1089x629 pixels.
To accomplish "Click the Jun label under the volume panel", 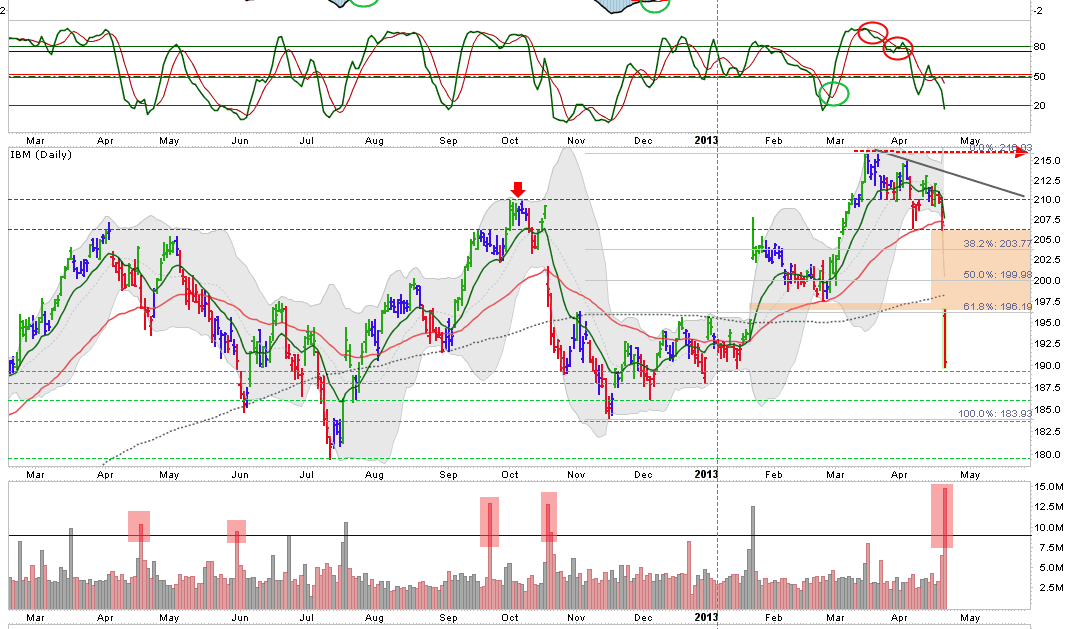I will 240,618.
